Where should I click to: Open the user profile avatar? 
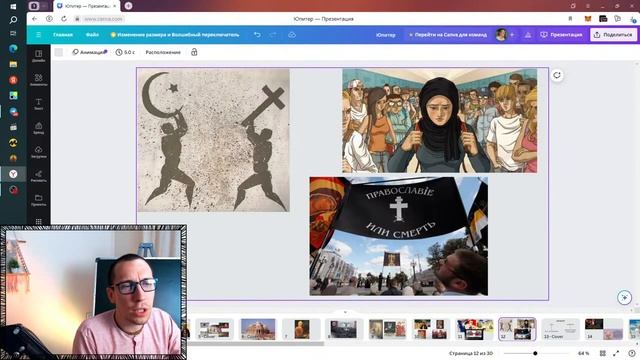pos(501,35)
